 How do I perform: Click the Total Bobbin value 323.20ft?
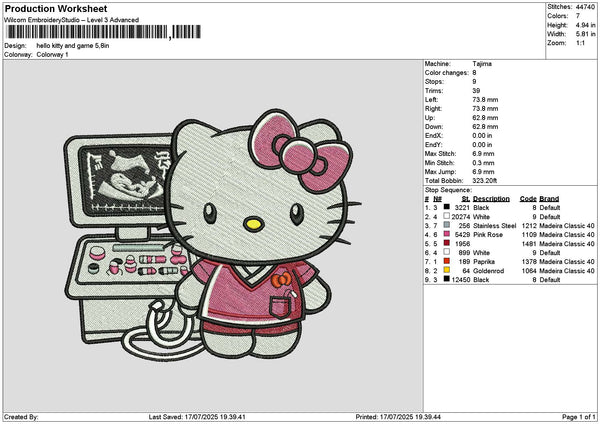[x=484, y=181]
